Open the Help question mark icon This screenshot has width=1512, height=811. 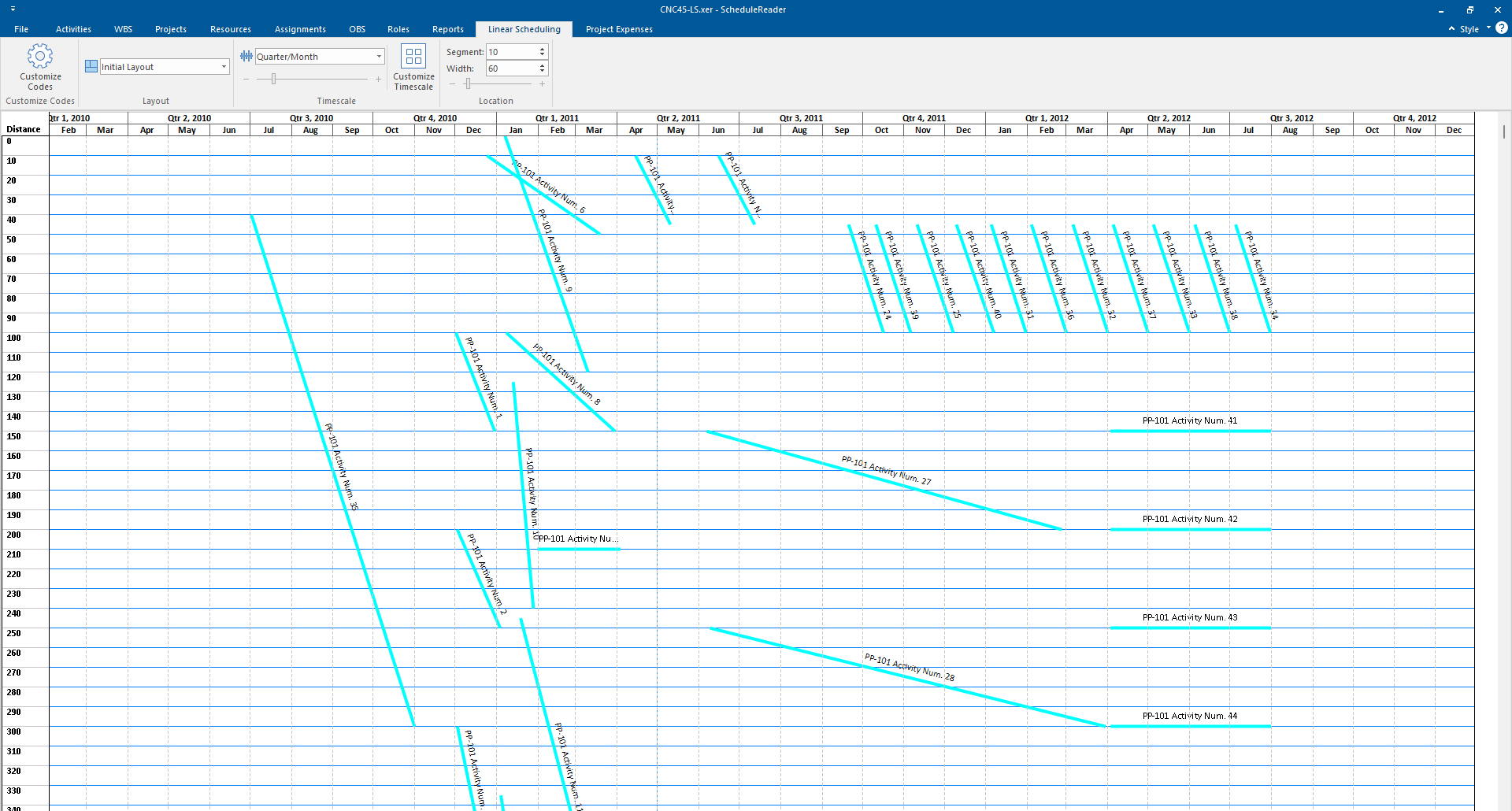click(x=1502, y=28)
